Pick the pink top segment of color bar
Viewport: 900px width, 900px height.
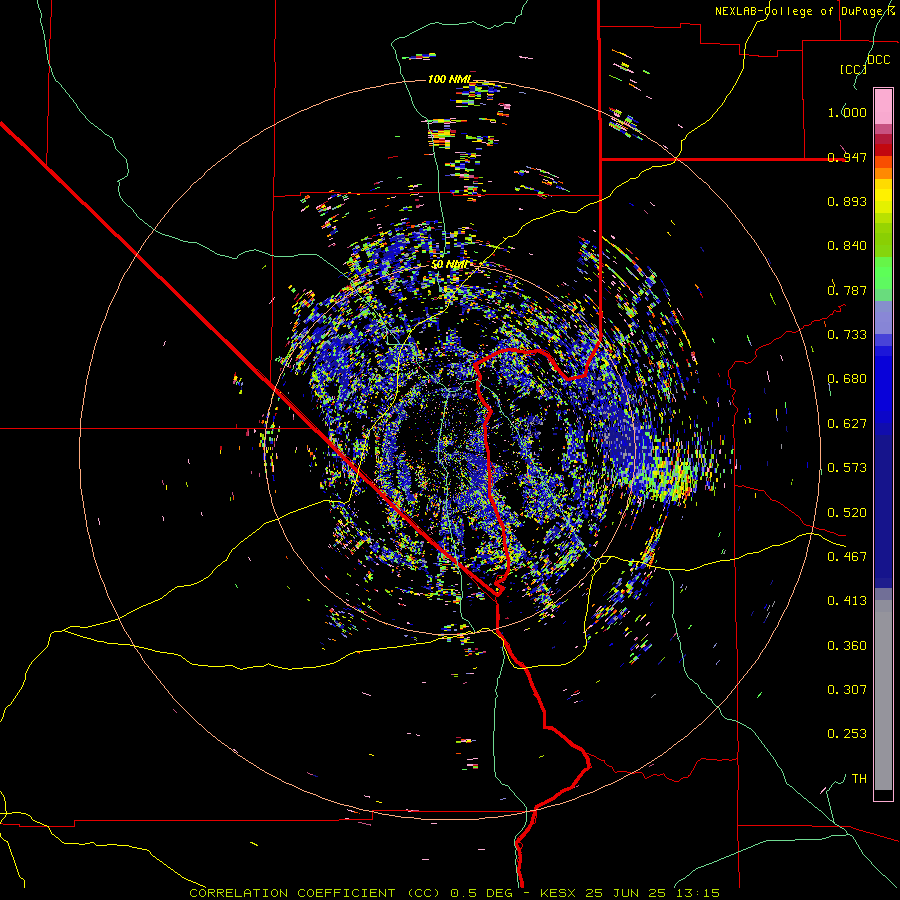tap(883, 106)
